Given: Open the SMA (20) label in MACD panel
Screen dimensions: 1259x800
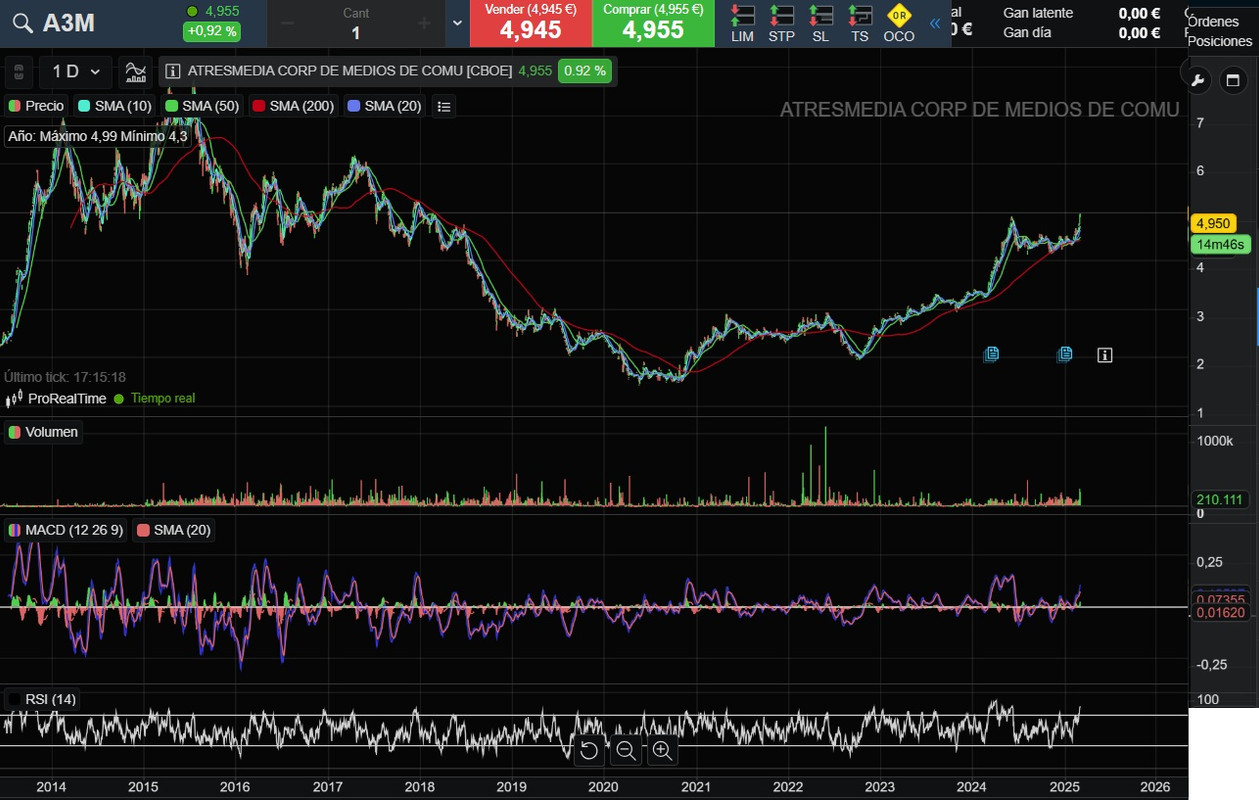Looking at the screenshot, I should (174, 530).
